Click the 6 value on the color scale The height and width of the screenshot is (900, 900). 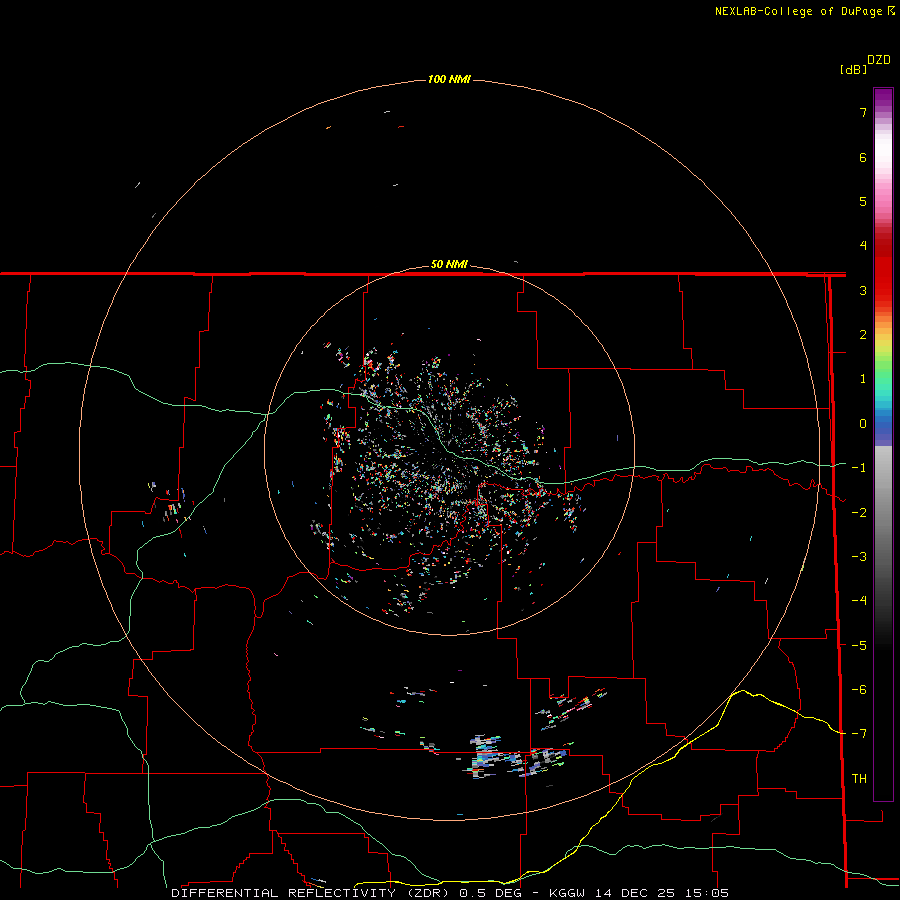[863, 157]
